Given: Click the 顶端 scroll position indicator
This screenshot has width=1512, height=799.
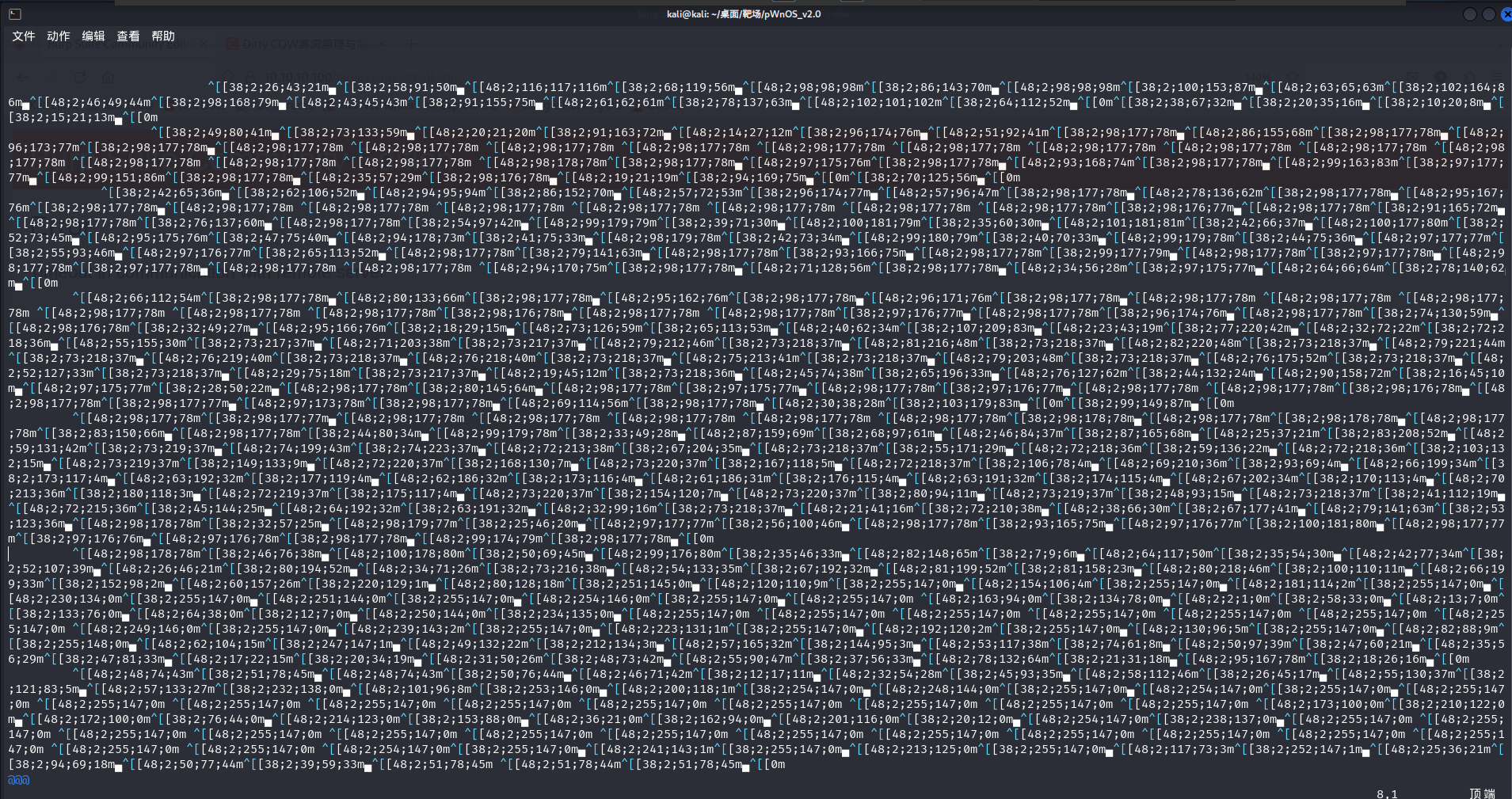Looking at the screenshot, I should click(x=1482, y=793).
